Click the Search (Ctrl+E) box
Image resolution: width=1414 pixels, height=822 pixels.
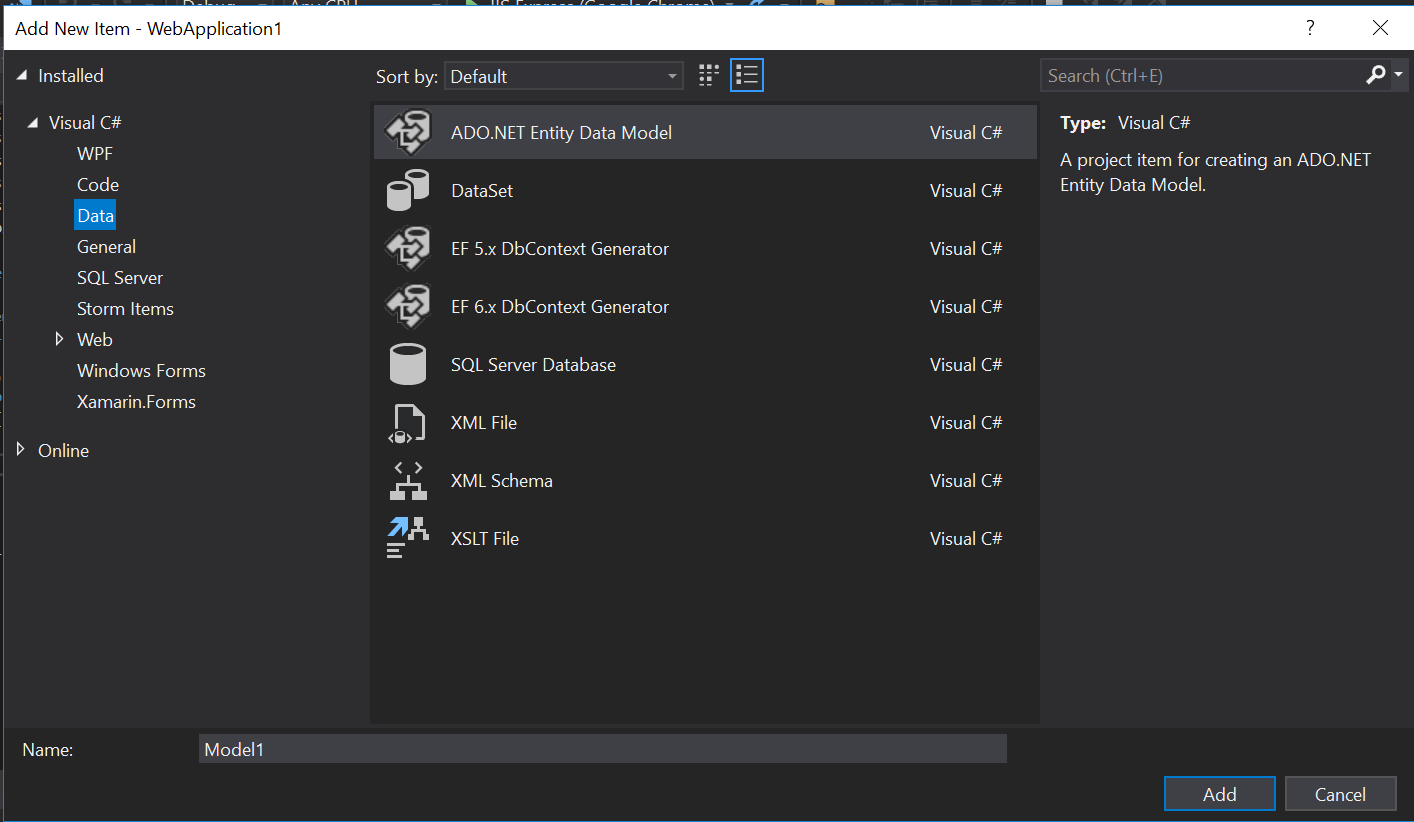pyautogui.click(x=1202, y=75)
